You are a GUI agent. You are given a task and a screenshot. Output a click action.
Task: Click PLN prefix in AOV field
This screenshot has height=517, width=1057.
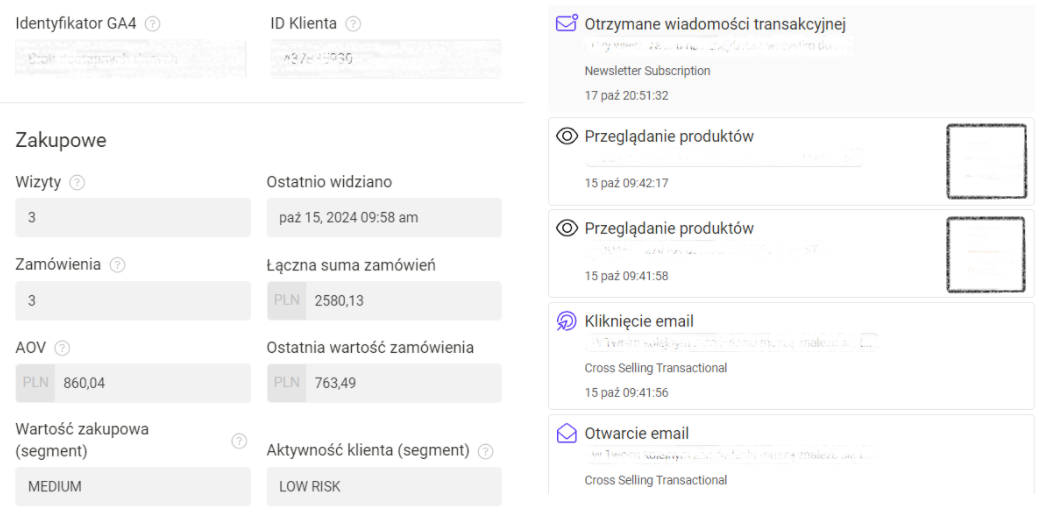(36, 383)
